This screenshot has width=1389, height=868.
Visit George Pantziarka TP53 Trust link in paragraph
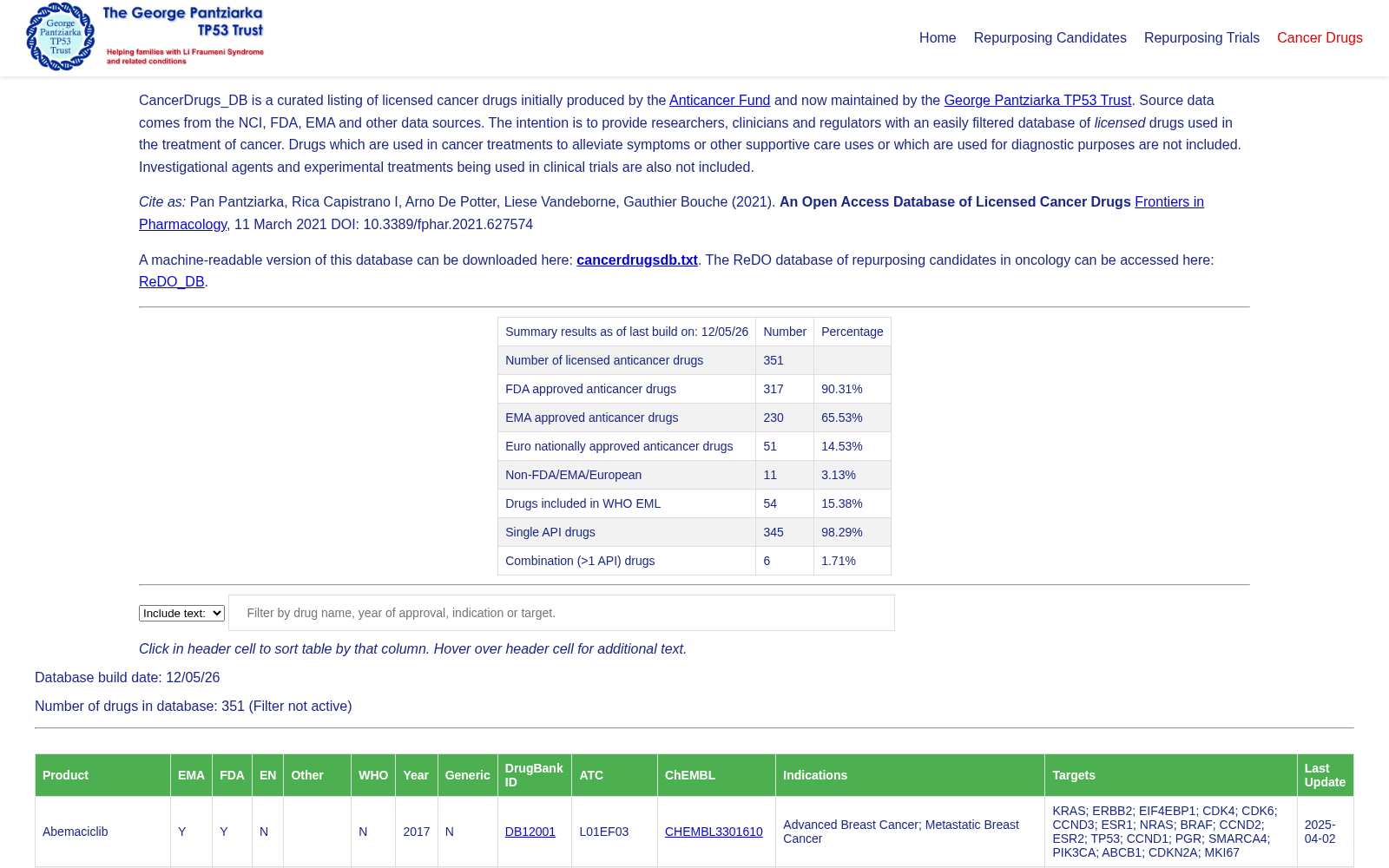pyautogui.click(x=1037, y=101)
